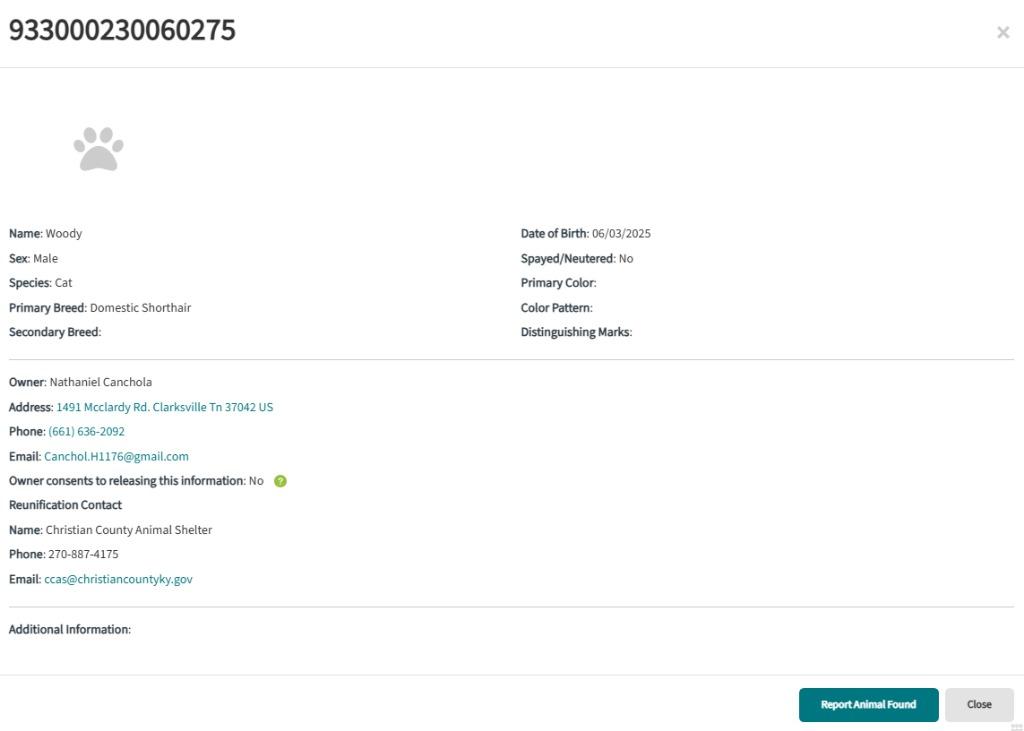The image size is (1024, 731).
Task: Click the Domestic Shorthair breed text
Action: click(x=140, y=308)
